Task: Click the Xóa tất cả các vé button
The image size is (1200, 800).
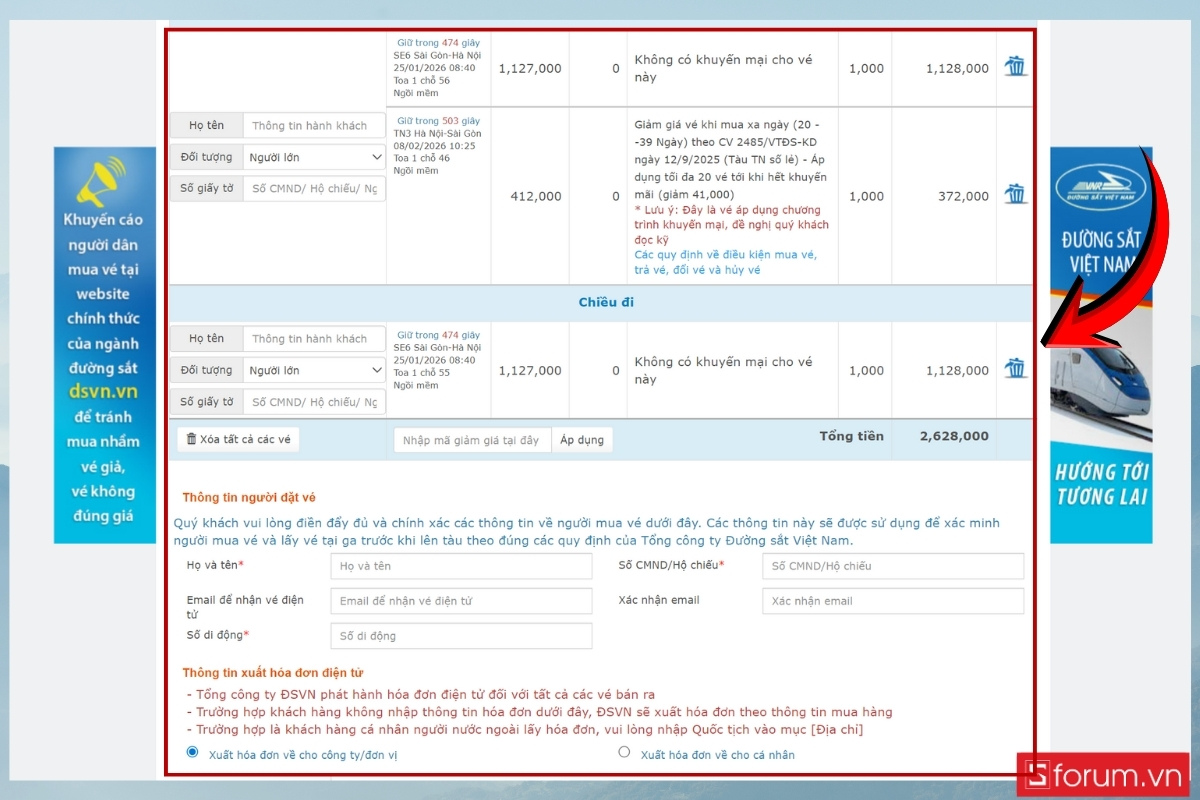Action: click(238, 439)
